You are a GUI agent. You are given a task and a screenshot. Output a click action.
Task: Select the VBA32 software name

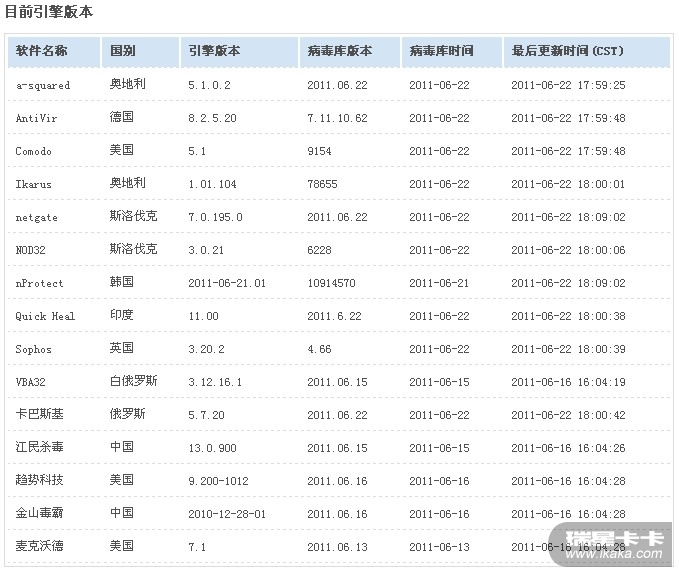pyautogui.click(x=30, y=382)
